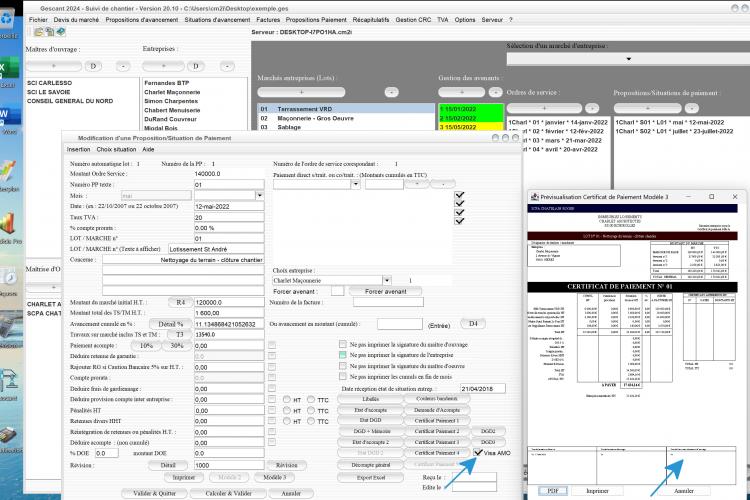Open the Choix situation menu
The image size is (750, 500).
pos(116,149)
